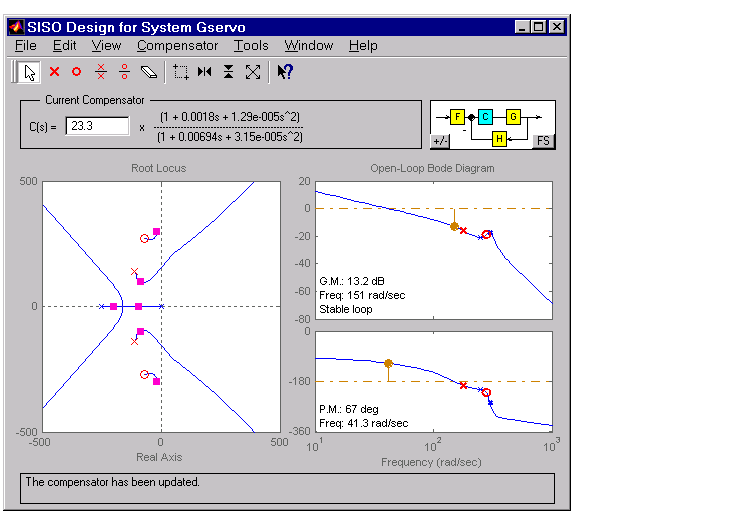Screen dimensions: 751x513
Task: Toggle feedback sign with +/- button
Action: (x=440, y=141)
